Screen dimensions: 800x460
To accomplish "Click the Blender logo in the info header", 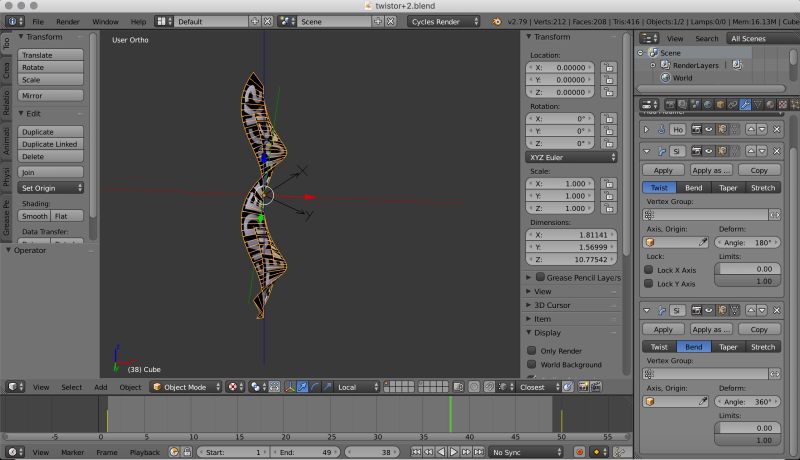I will 496,21.
